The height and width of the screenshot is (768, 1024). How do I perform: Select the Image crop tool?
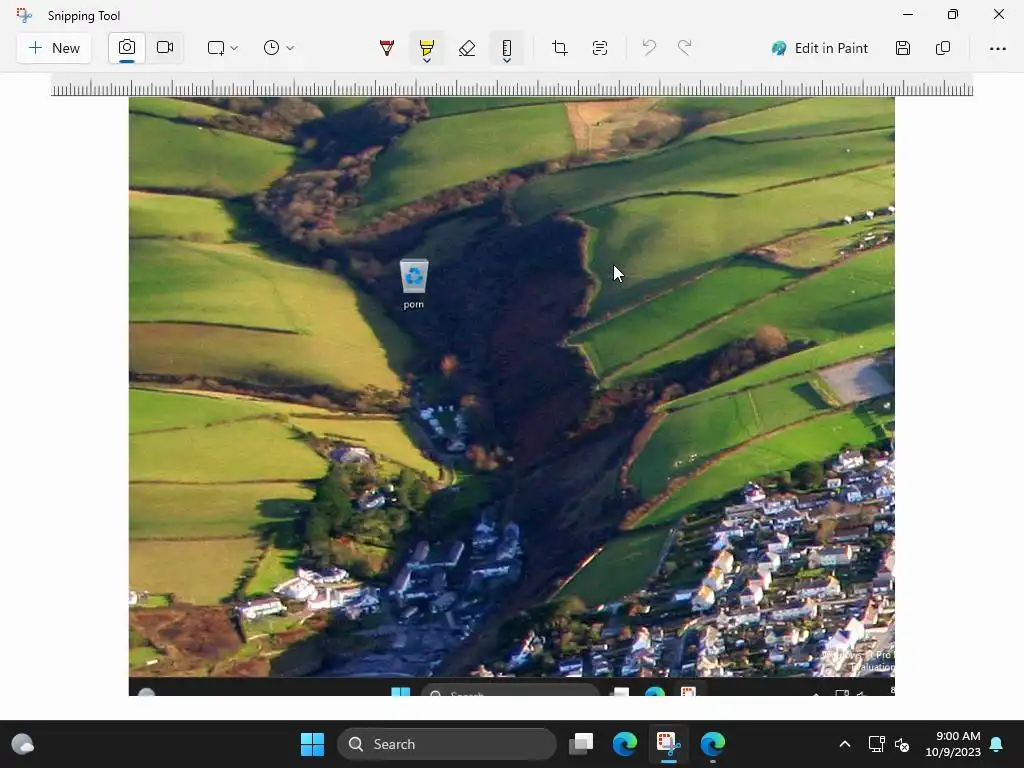560,48
